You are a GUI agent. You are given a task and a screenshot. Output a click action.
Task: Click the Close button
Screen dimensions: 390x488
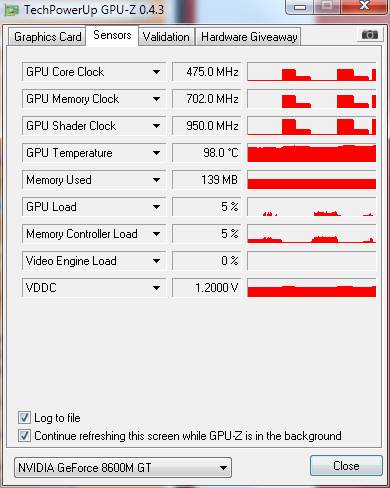(x=346, y=466)
